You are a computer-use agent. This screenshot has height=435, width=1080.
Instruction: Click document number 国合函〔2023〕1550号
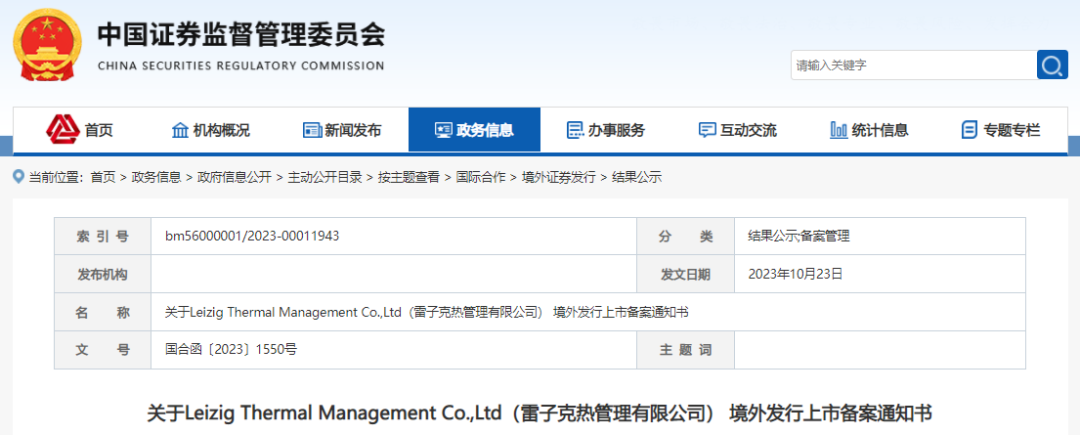pos(231,350)
